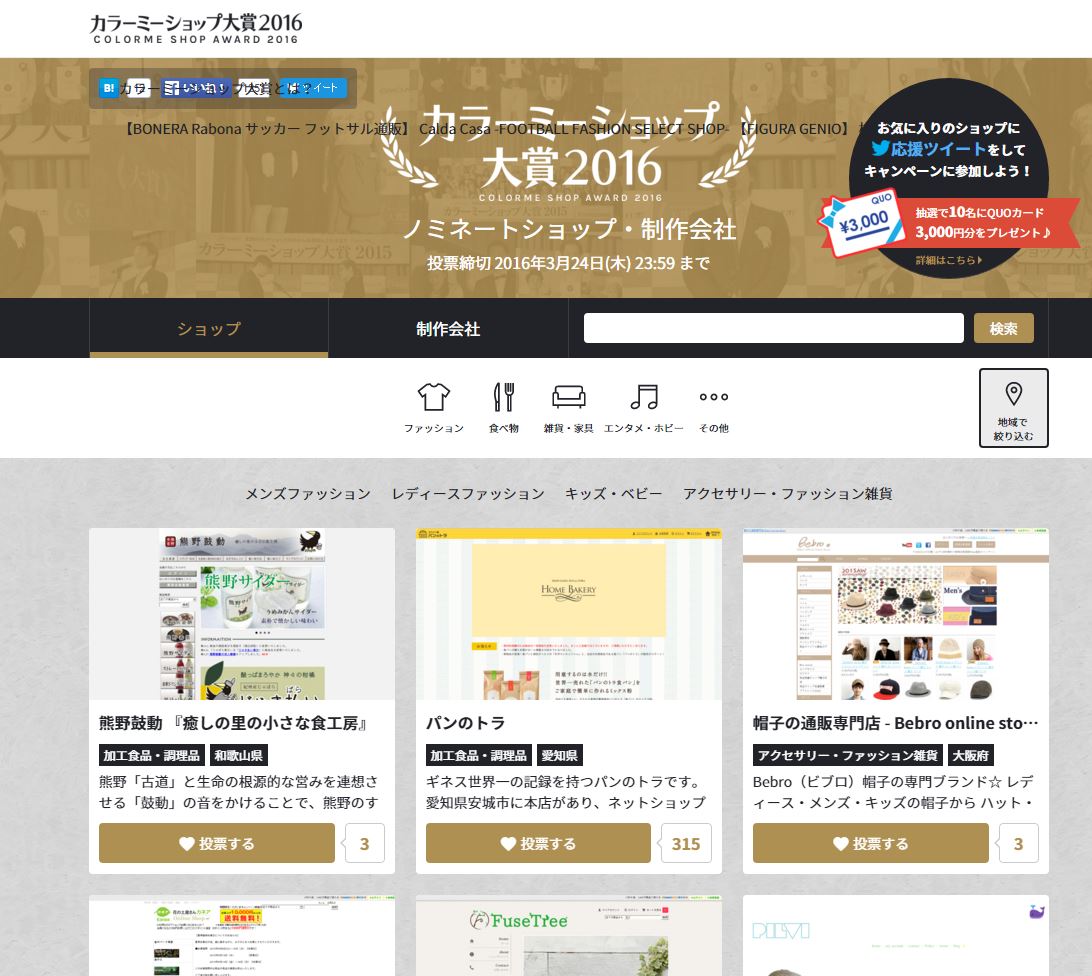Click the 大阪府 region tag

970,755
